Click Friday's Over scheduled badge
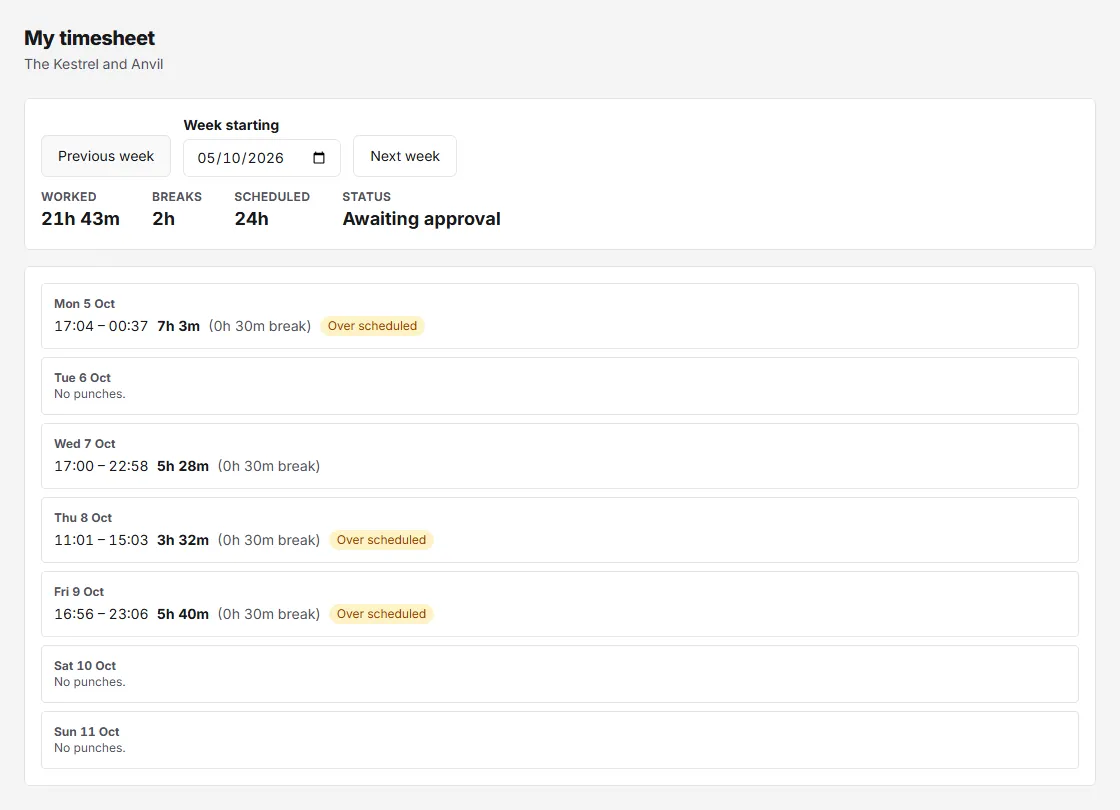Viewport: 1120px width, 810px height. tap(381, 614)
